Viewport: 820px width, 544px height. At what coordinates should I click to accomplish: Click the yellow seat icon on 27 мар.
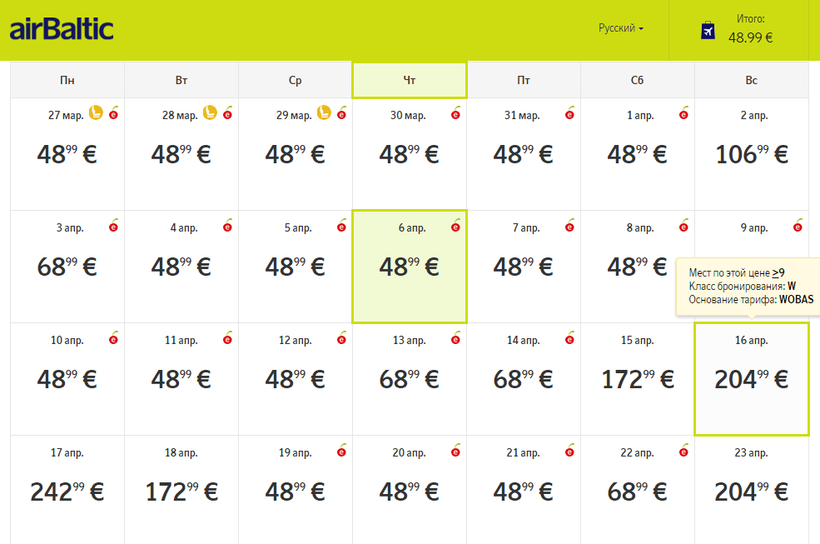coord(97,113)
